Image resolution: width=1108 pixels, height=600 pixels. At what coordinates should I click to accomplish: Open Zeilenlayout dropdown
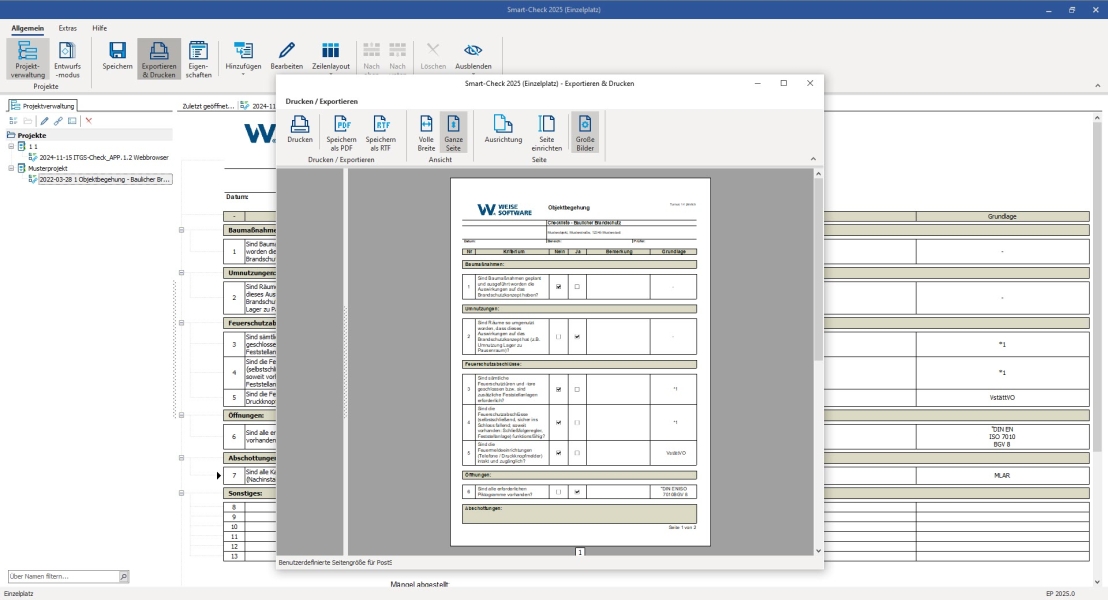click(x=331, y=59)
